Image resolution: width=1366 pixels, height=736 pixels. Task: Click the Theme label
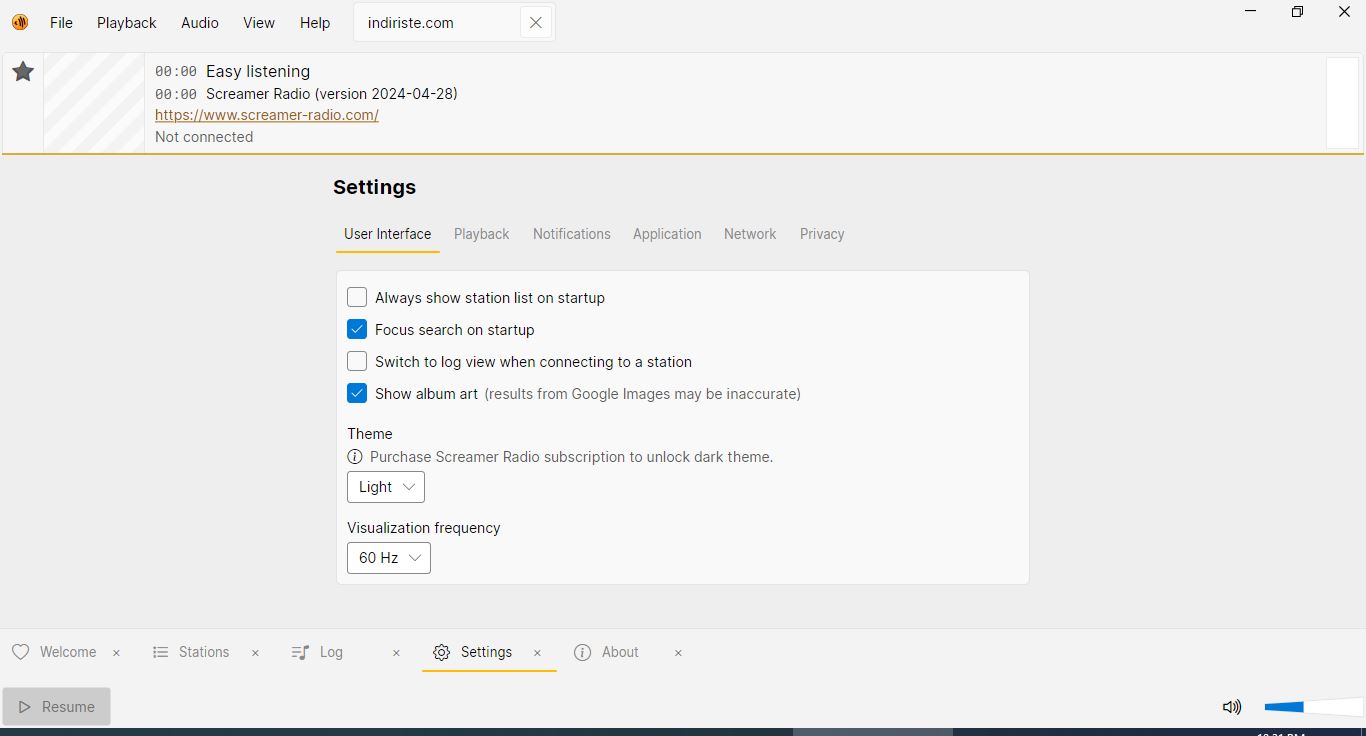click(x=370, y=434)
